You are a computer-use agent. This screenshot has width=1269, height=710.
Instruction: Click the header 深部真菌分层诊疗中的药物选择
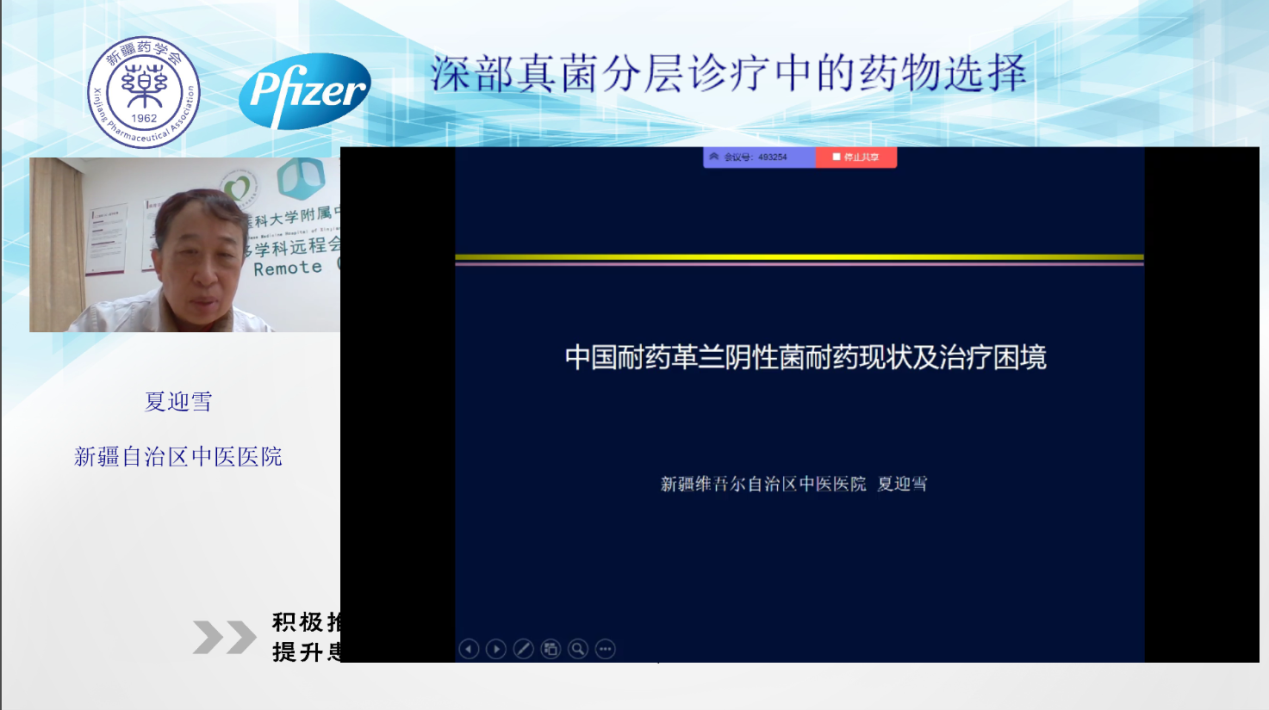click(x=729, y=74)
